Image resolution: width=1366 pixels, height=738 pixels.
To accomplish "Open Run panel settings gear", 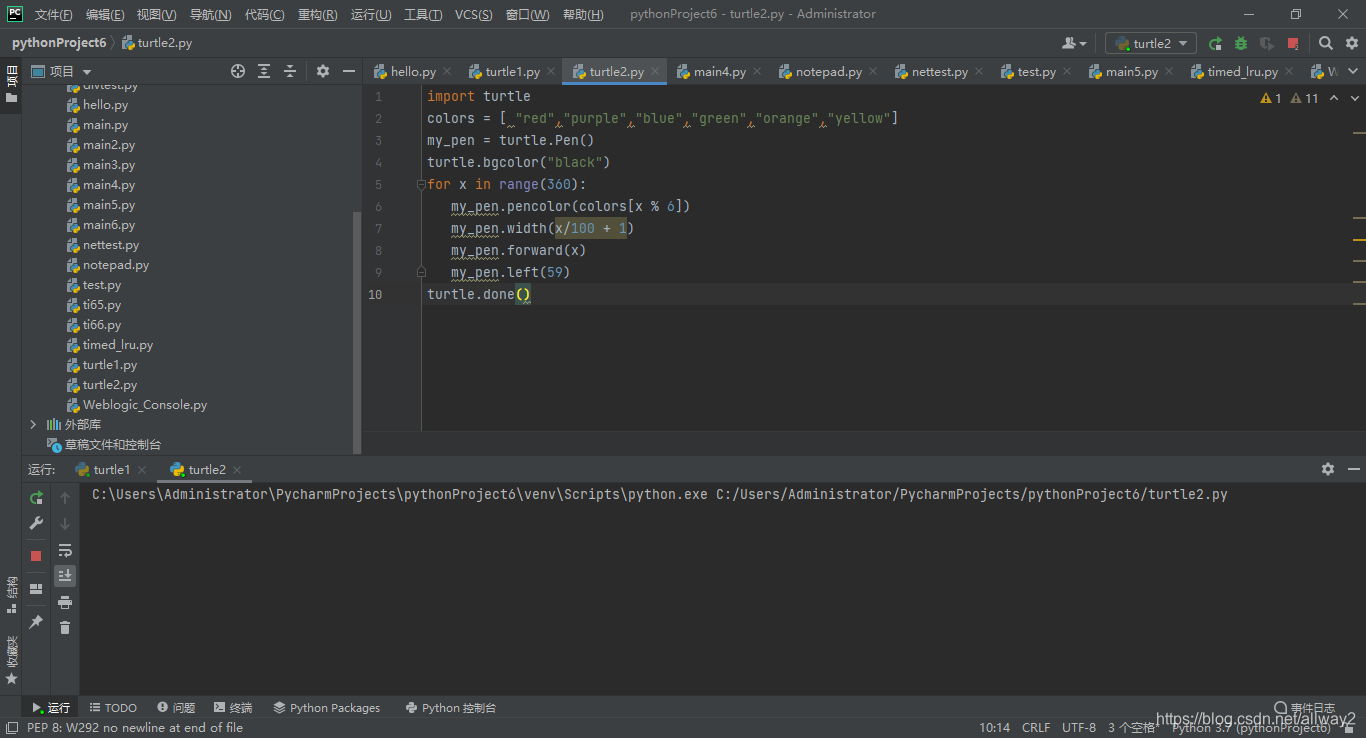I will (1328, 469).
